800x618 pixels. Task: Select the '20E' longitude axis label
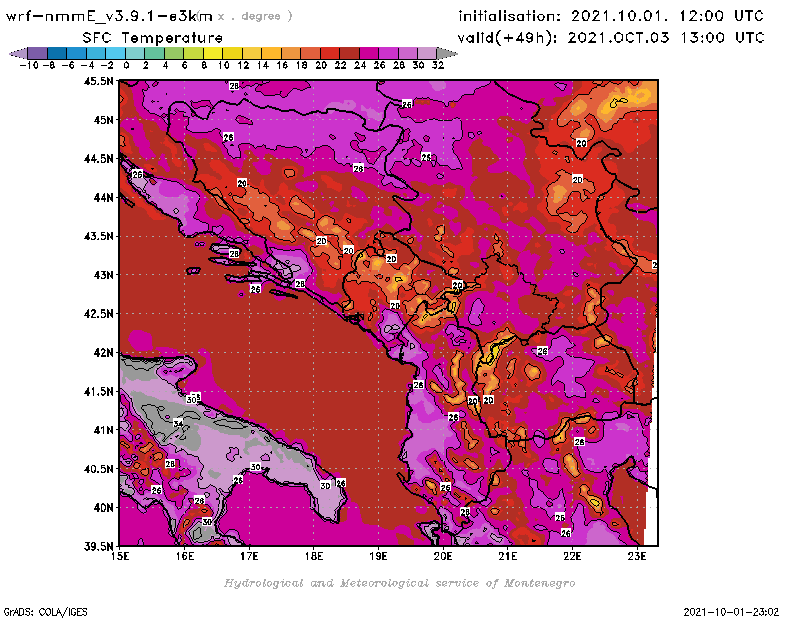click(443, 556)
